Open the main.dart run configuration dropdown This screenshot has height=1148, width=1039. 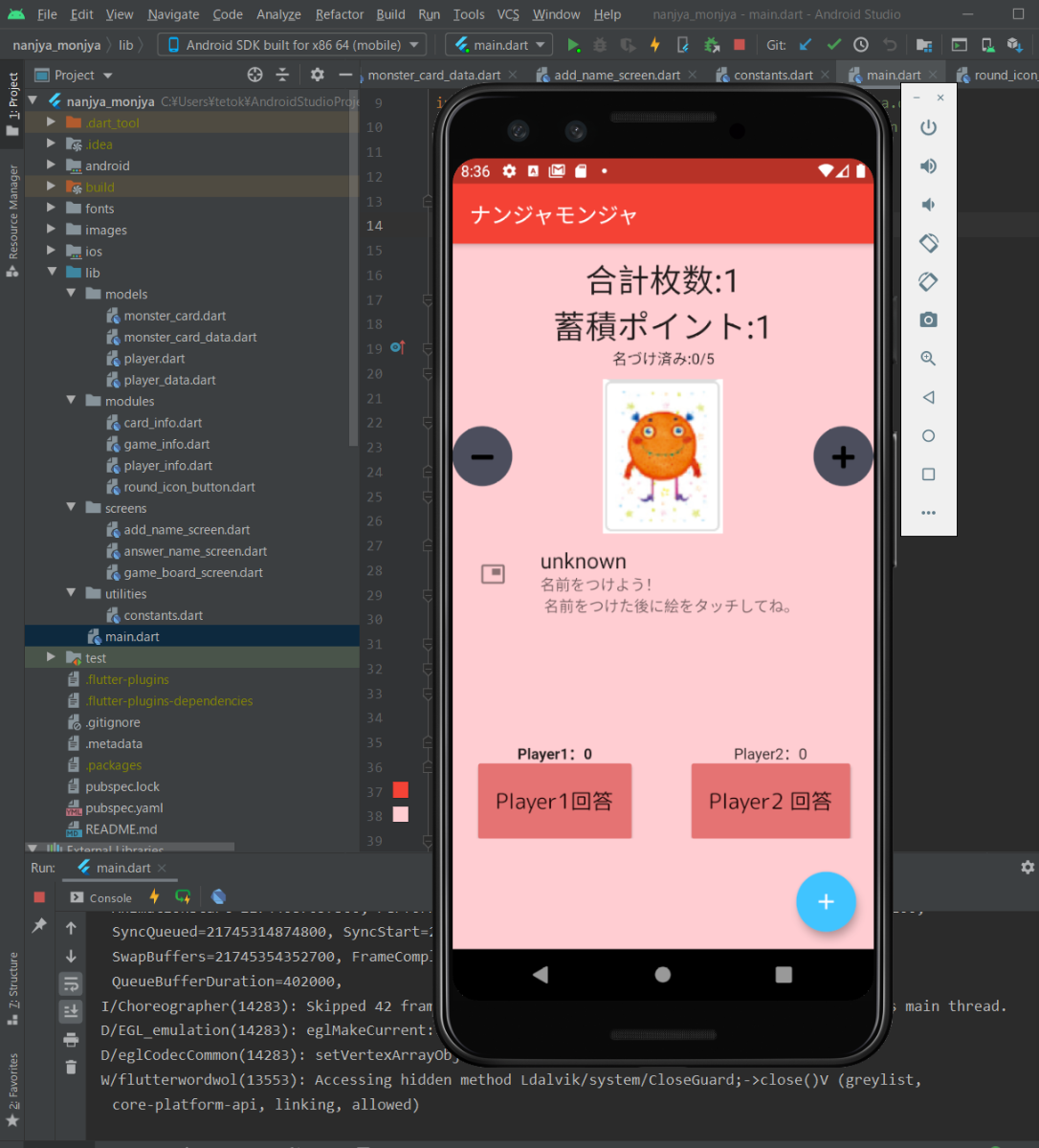pos(499,45)
